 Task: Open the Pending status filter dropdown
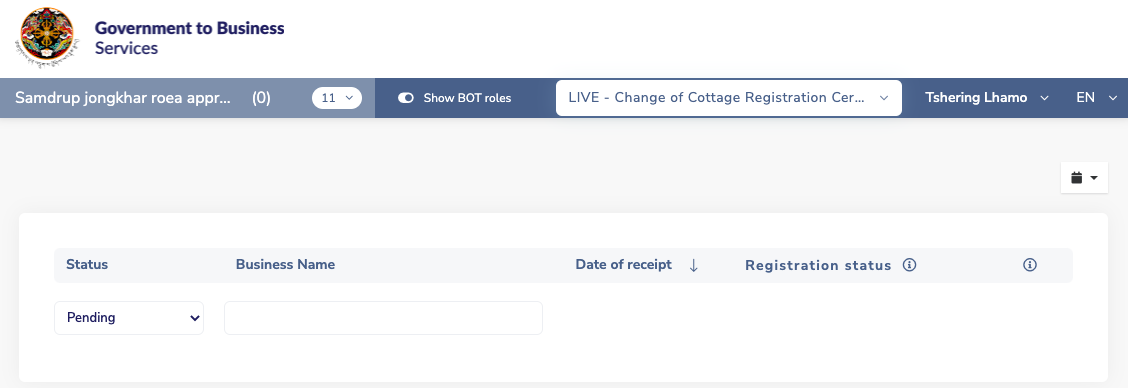coord(129,317)
